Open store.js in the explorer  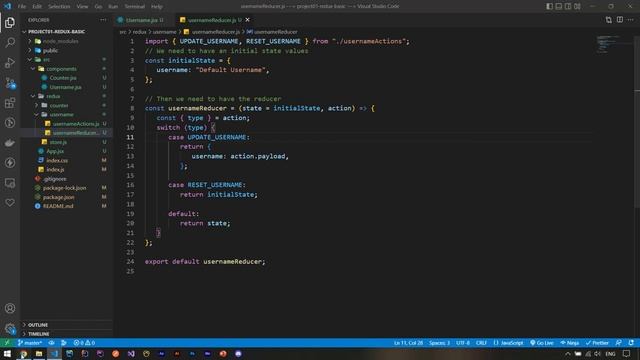pyautogui.click(x=58, y=142)
